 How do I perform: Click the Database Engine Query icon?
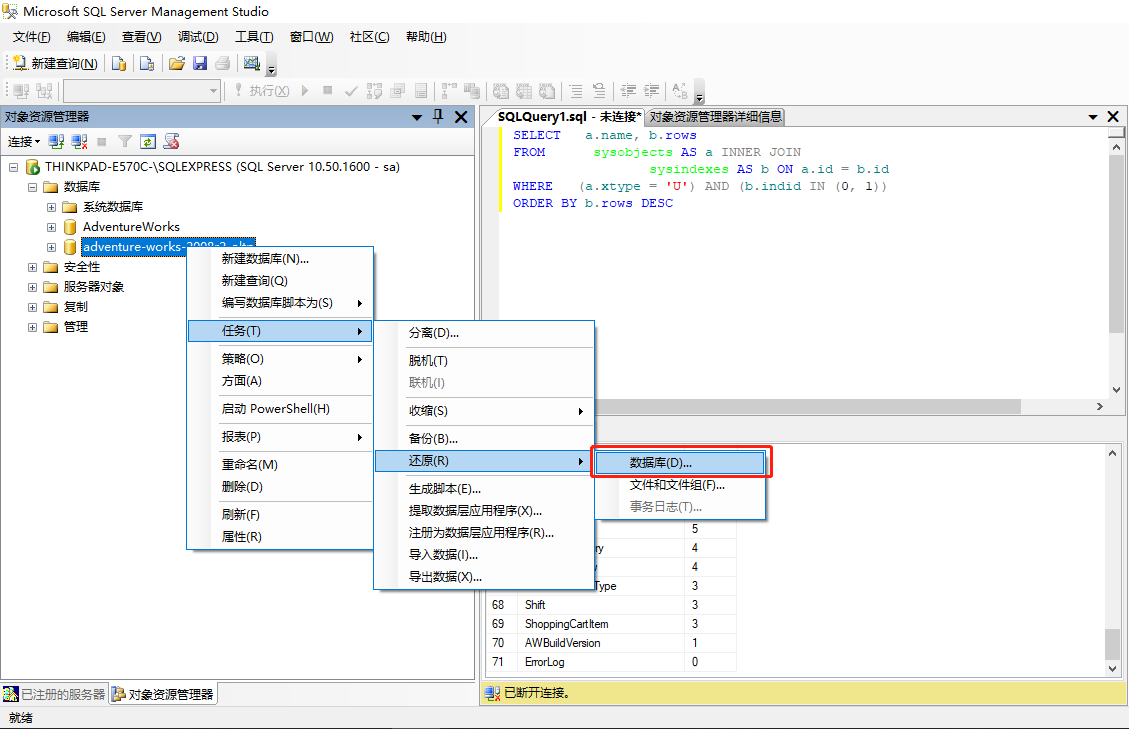pos(119,63)
